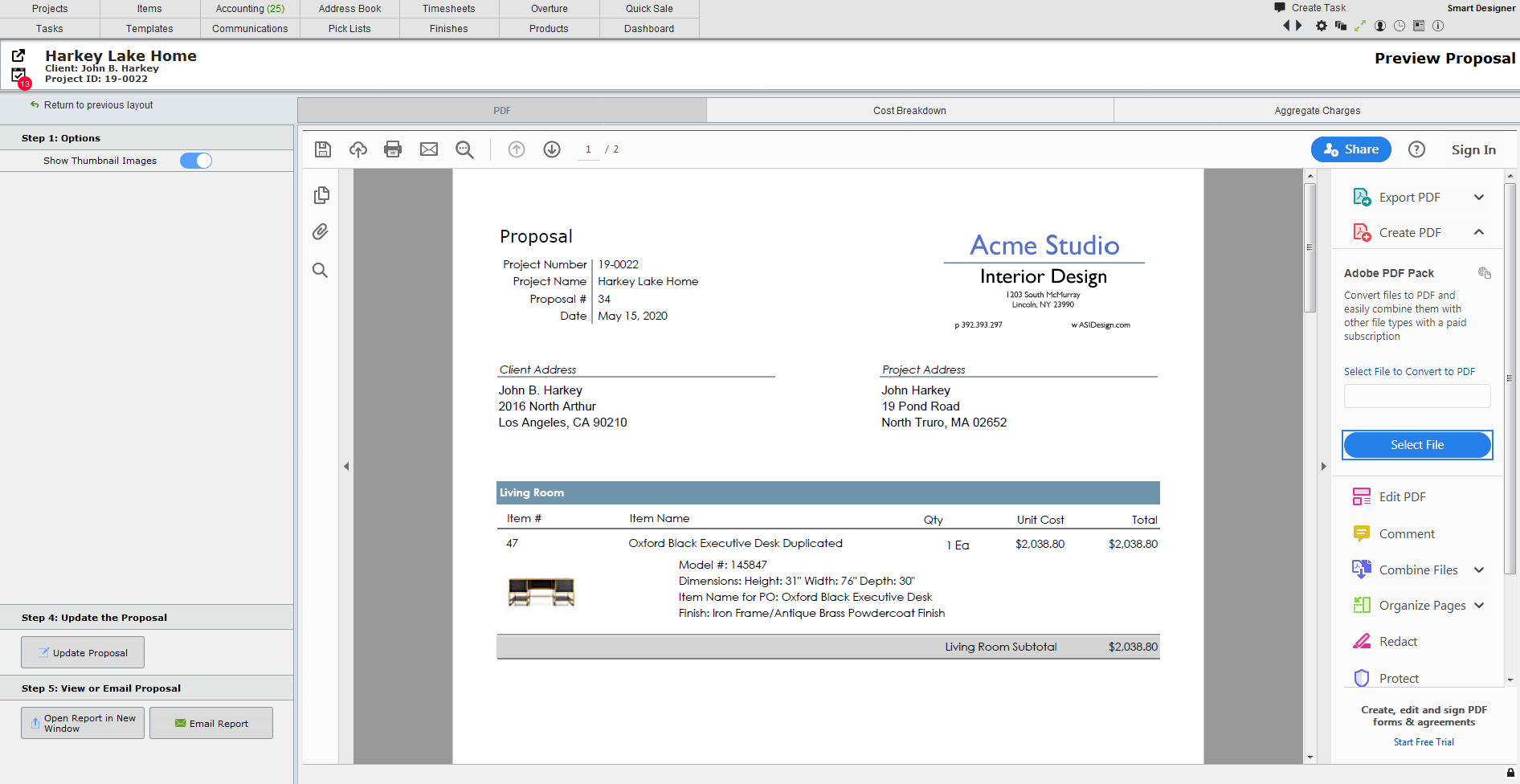Screen dimensions: 1520x784
Task: Open the Address Book menu
Action: pyautogui.click(x=349, y=9)
